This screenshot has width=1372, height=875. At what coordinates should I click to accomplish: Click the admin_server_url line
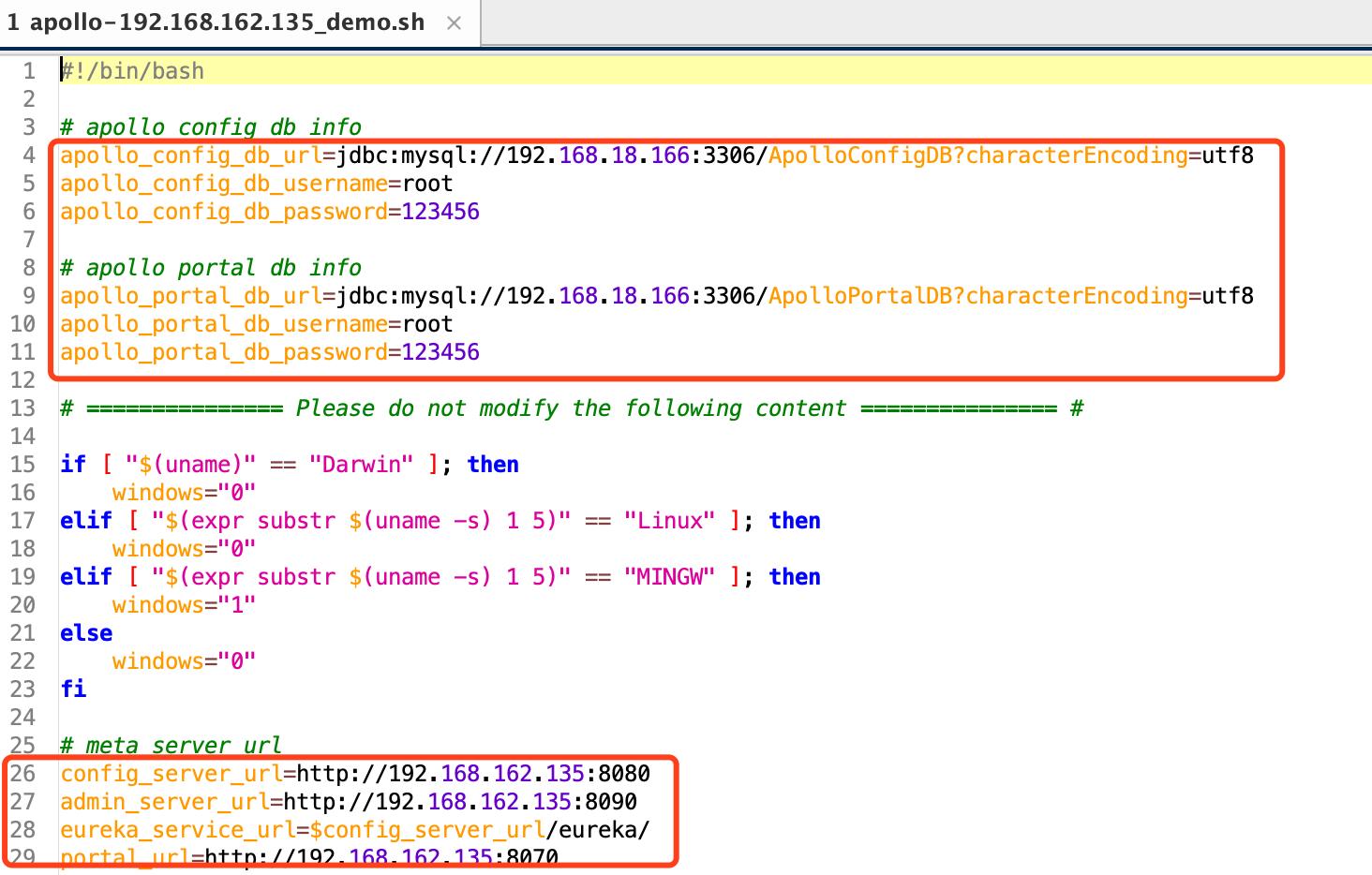tap(349, 802)
